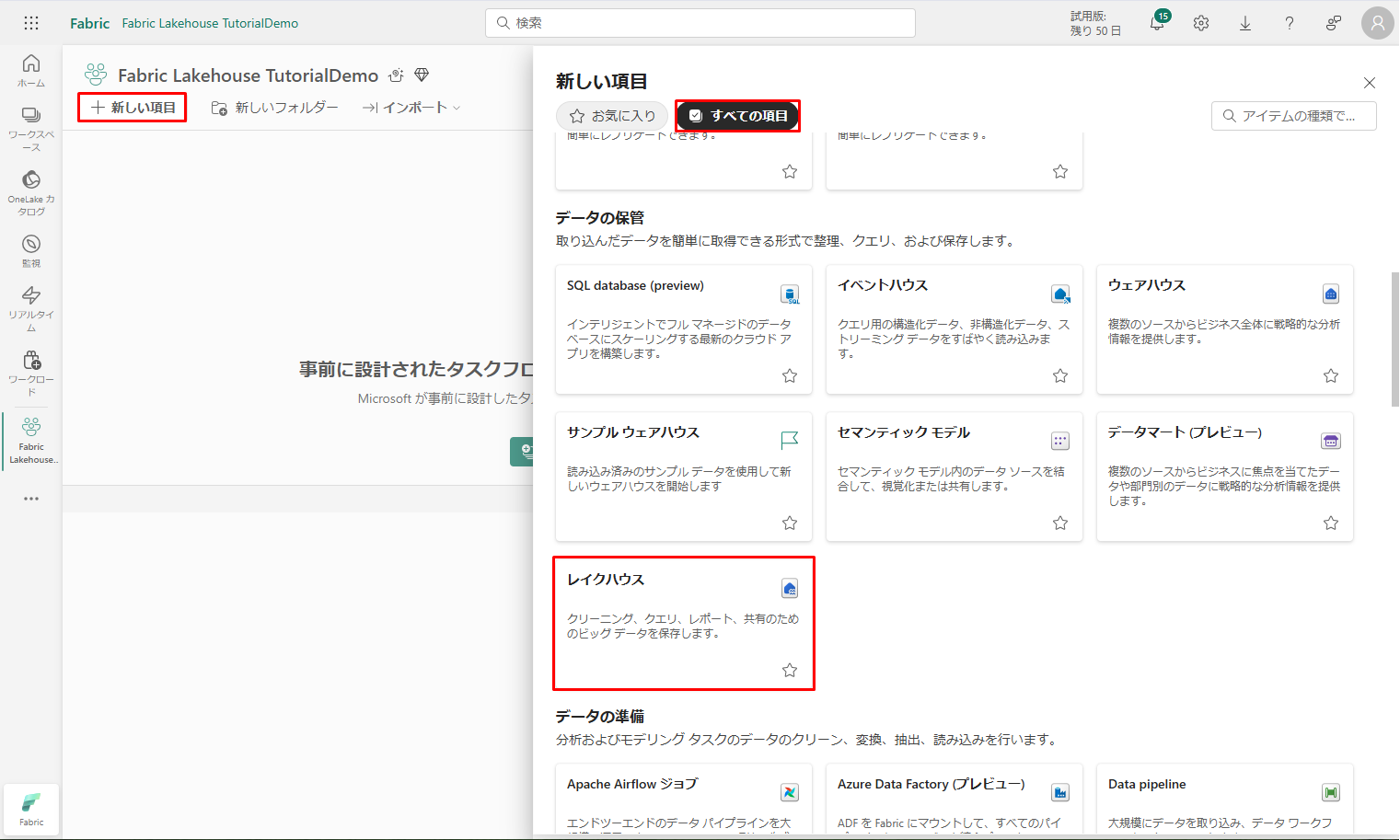Select the すべての項目 tab
This screenshot has height=840, width=1400.
click(x=738, y=116)
